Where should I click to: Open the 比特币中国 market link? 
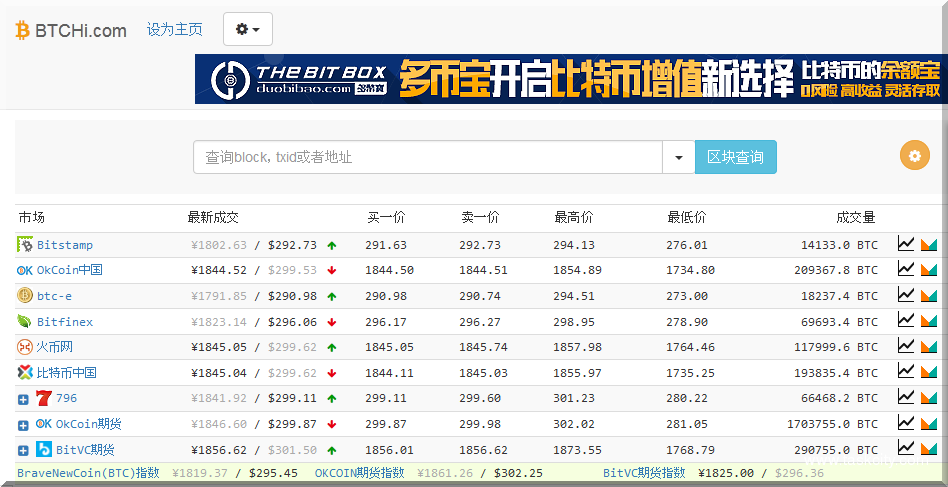point(67,372)
